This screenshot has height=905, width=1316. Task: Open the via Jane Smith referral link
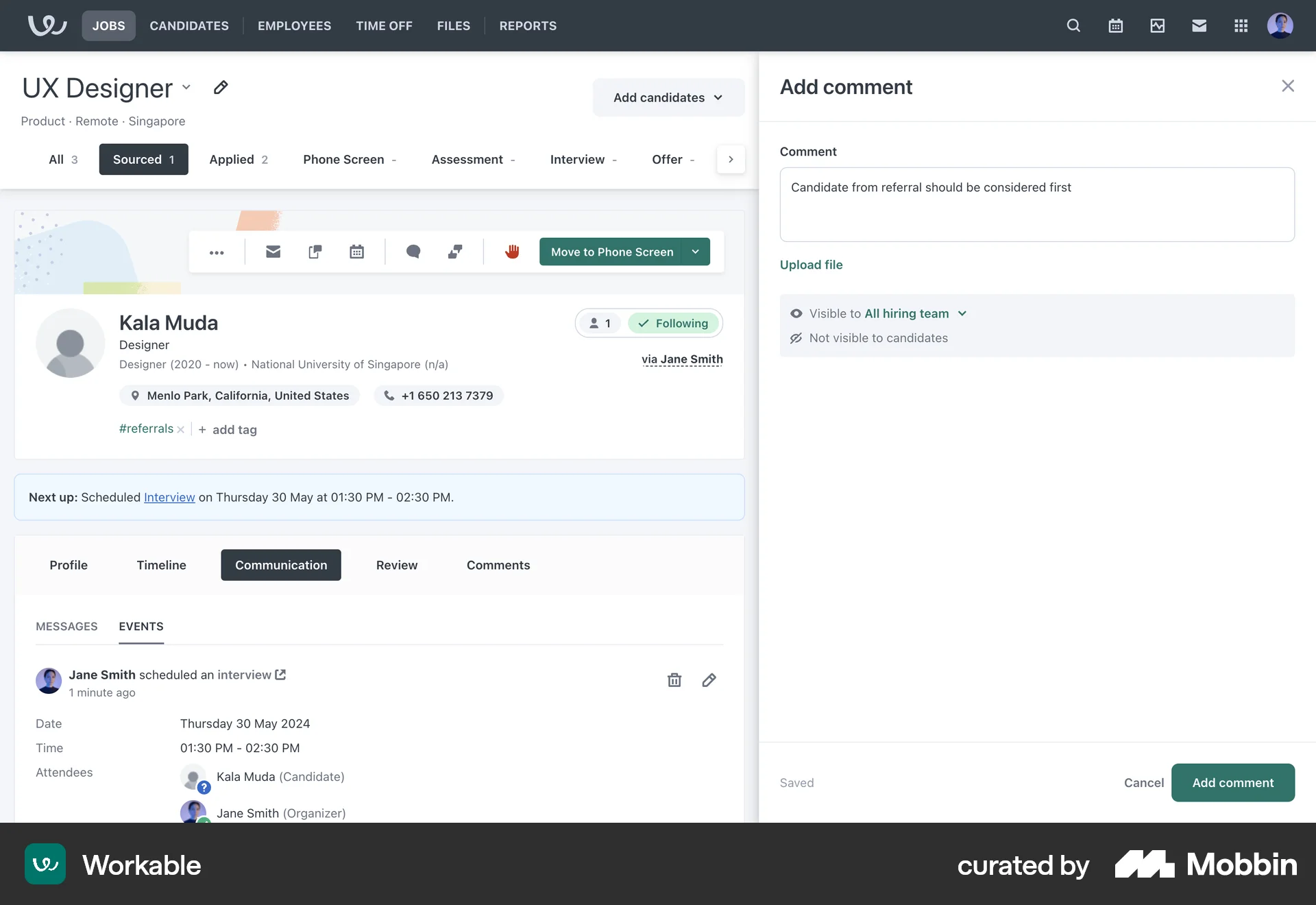[682, 359]
